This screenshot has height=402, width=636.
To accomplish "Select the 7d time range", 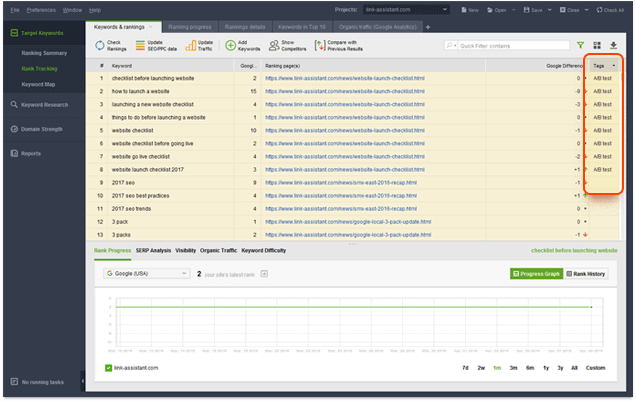I will (x=465, y=368).
